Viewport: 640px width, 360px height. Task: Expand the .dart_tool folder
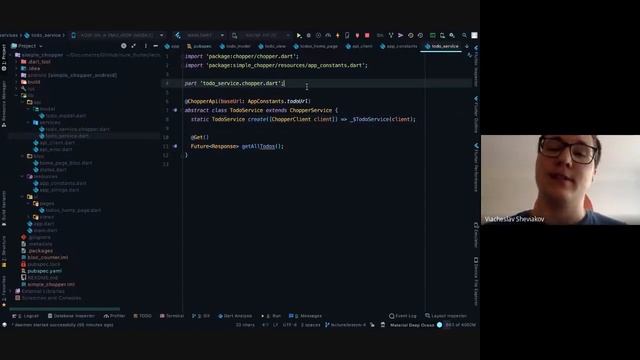click(x=17, y=62)
